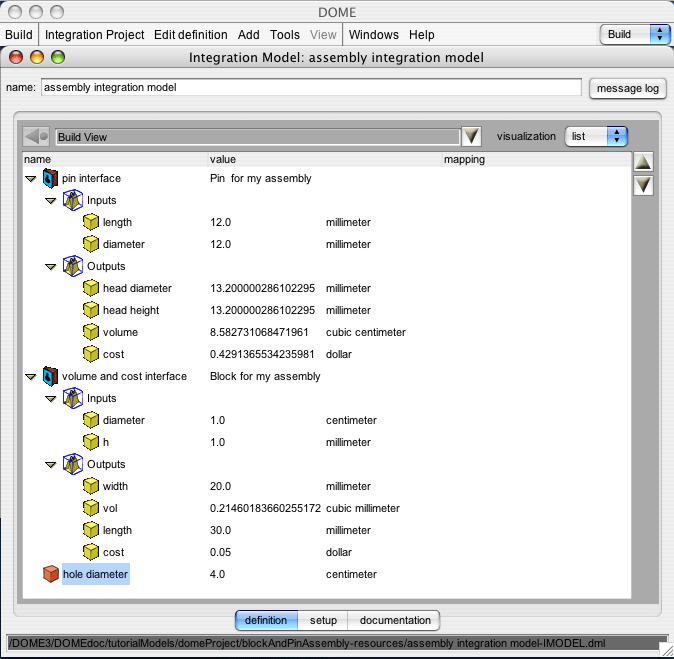Viewport: 674px width, 659px height.
Task: Collapse Outputs under pin interface
Action: click(51, 267)
